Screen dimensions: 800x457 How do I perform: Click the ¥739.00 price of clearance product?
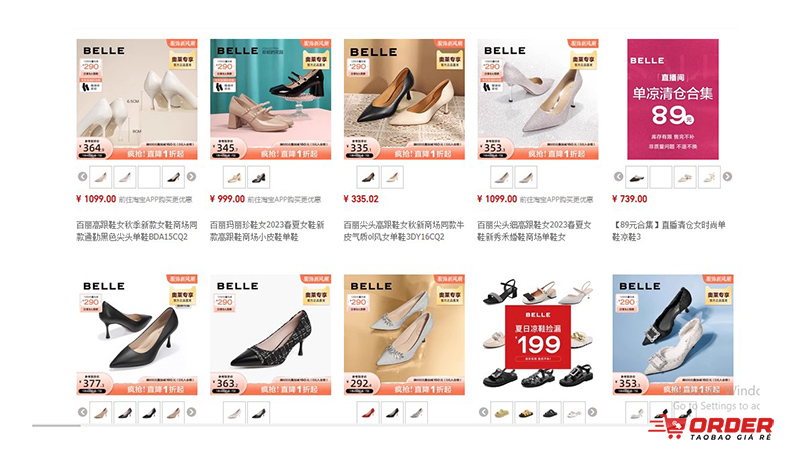(630, 199)
